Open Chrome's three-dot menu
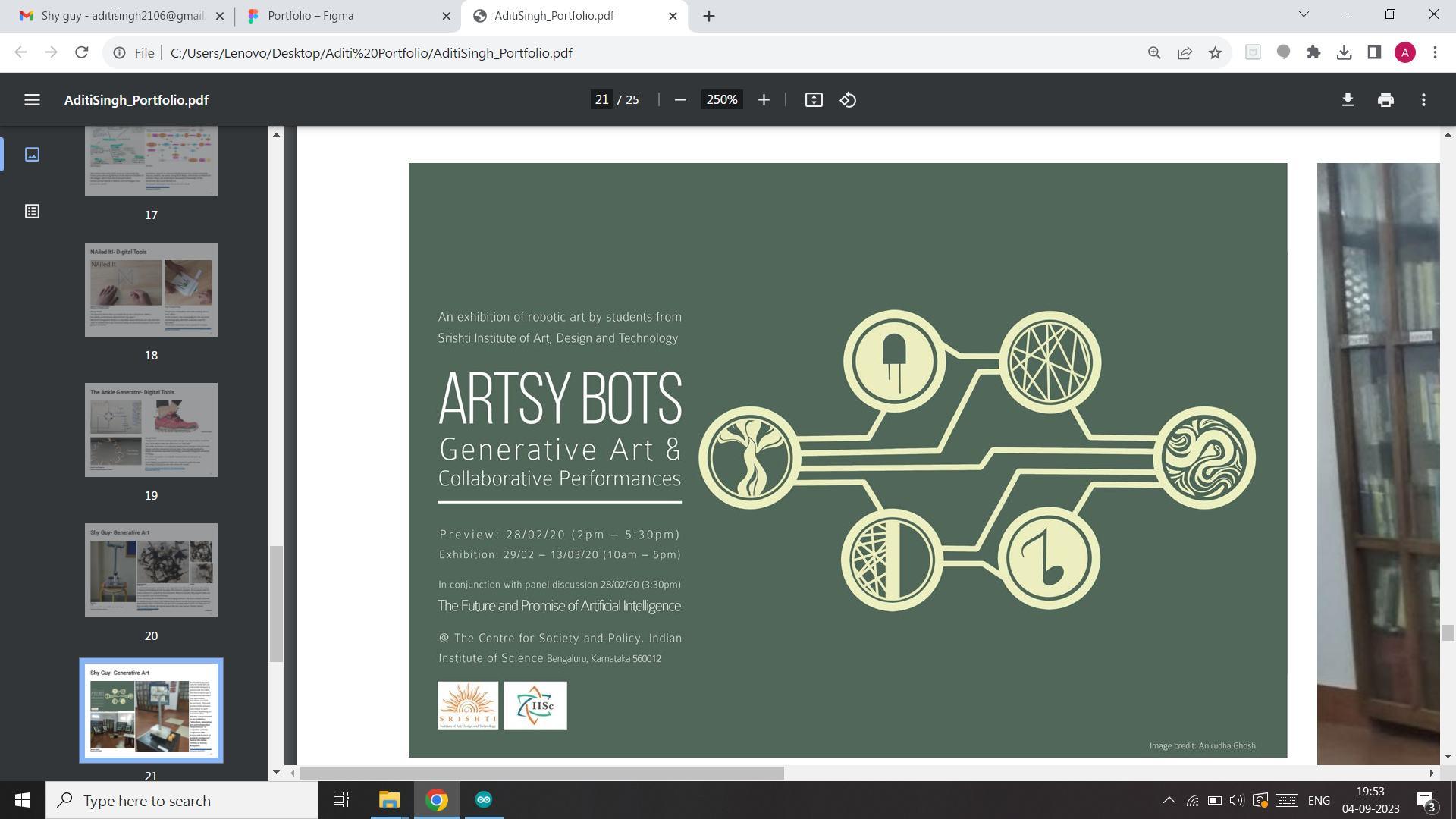The height and width of the screenshot is (819, 1456). (1435, 52)
